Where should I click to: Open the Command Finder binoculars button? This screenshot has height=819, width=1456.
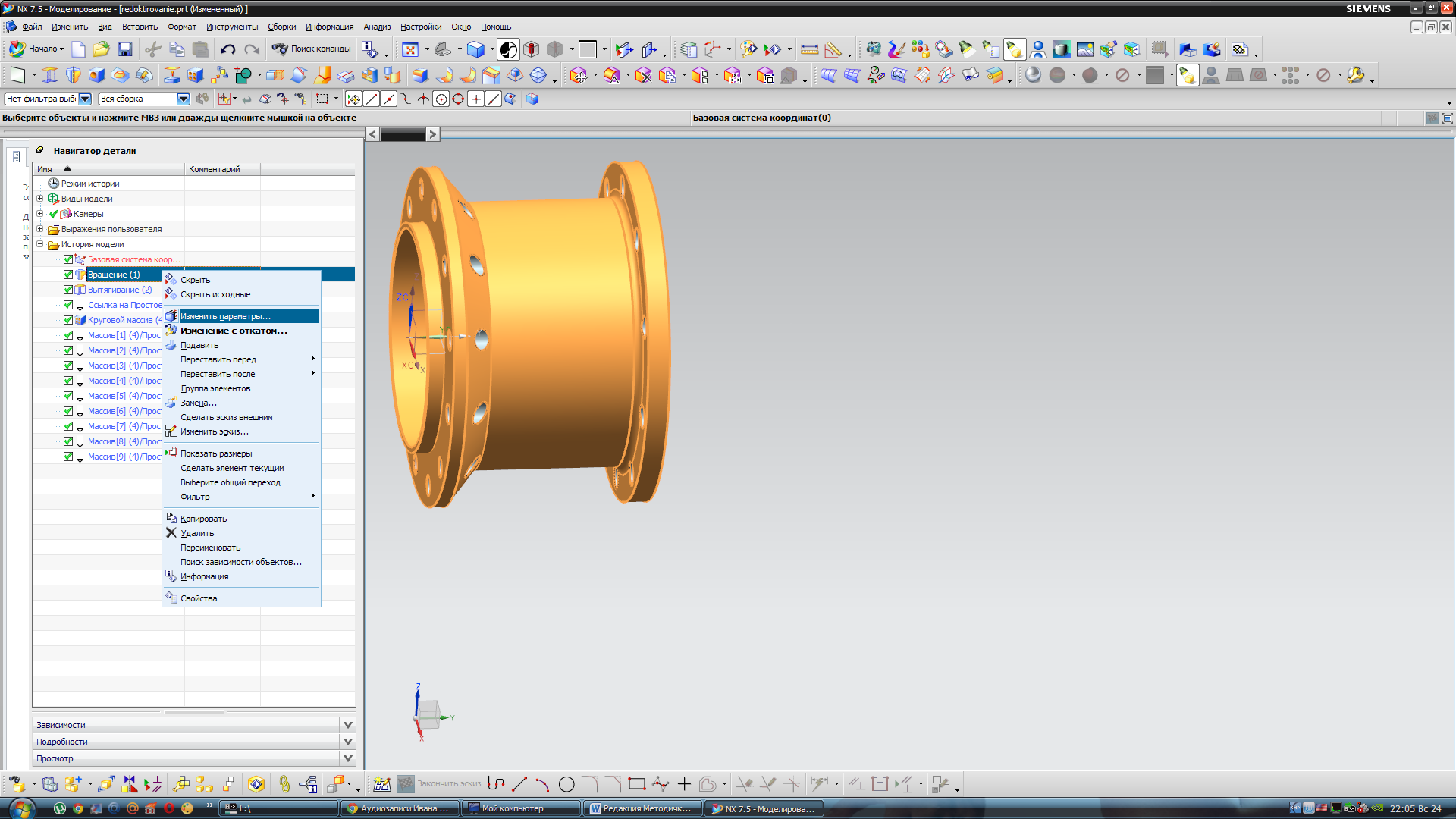312,49
